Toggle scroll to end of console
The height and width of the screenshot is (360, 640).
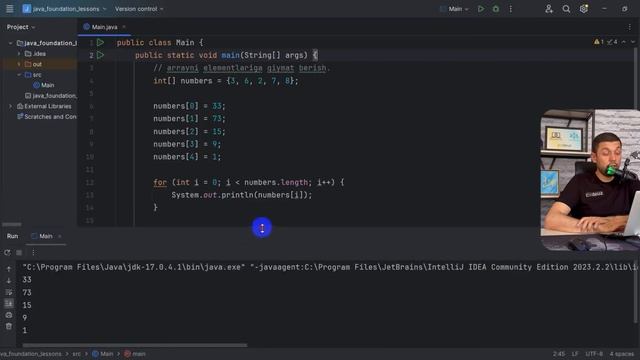[x=9, y=304]
